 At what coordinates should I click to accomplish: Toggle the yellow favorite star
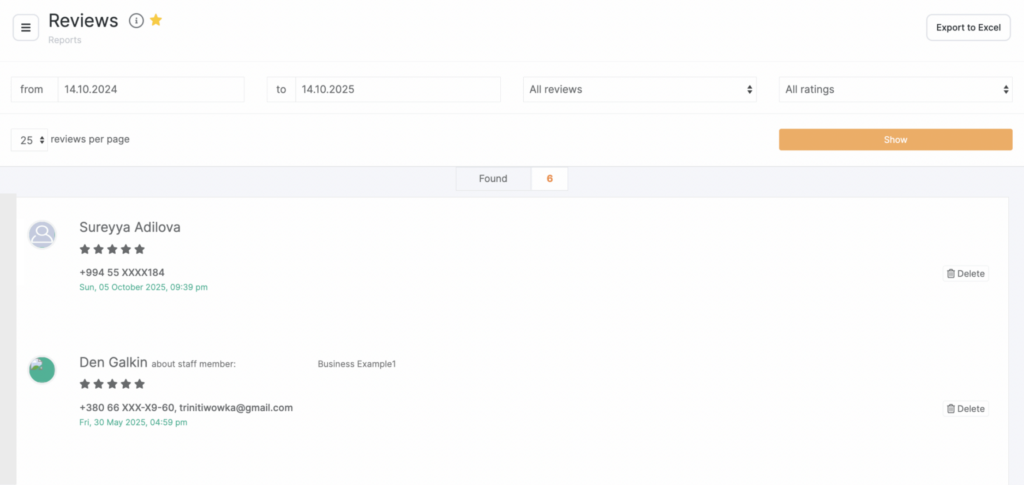(x=156, y=20)
